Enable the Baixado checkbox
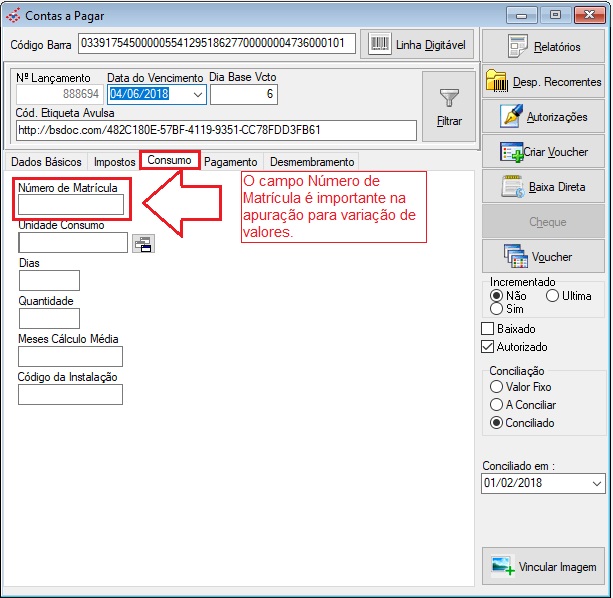The image size is (613, 598). coord(488,329)
